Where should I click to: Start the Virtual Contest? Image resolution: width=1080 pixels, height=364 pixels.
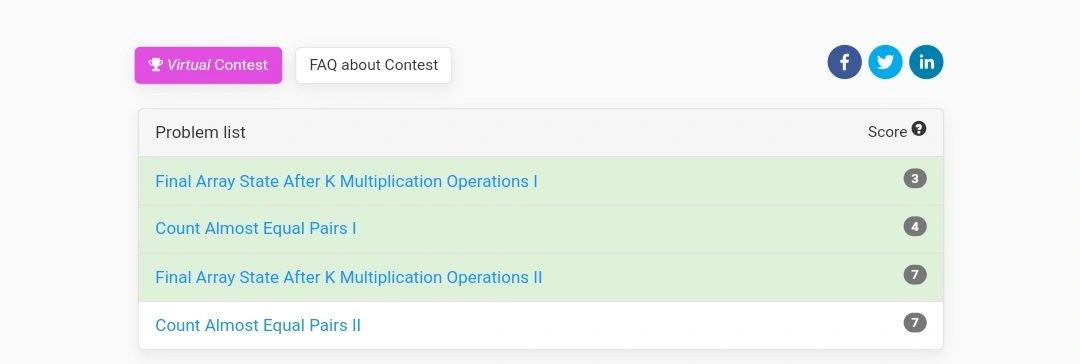point(208,65)
